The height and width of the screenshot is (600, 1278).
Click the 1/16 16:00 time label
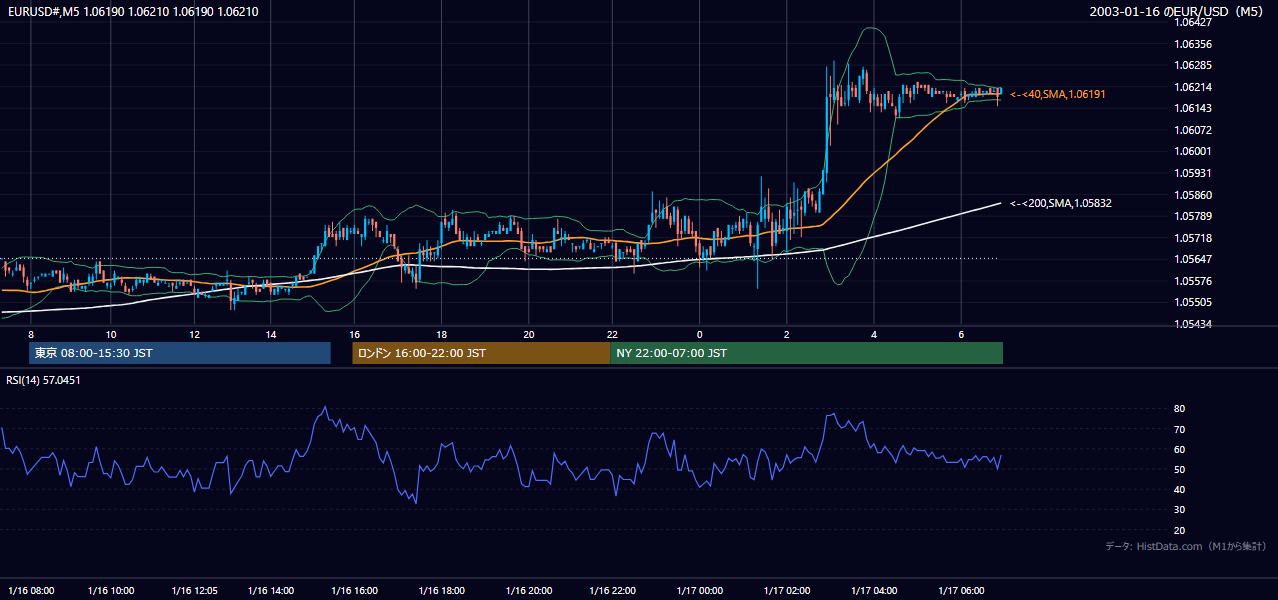355,591
